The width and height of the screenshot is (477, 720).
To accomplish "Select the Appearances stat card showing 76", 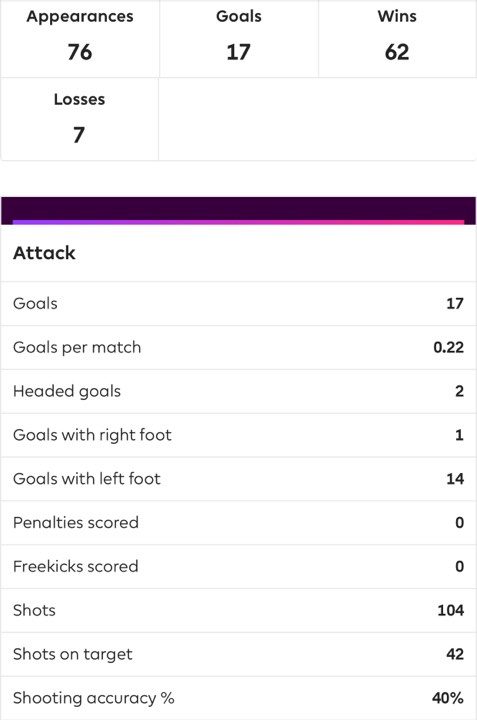I will point(80,39).
